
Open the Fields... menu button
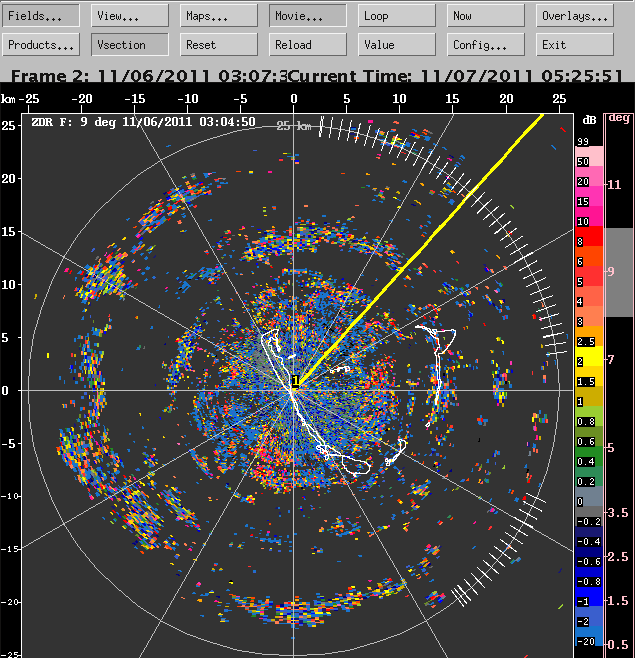coord(41,16)
